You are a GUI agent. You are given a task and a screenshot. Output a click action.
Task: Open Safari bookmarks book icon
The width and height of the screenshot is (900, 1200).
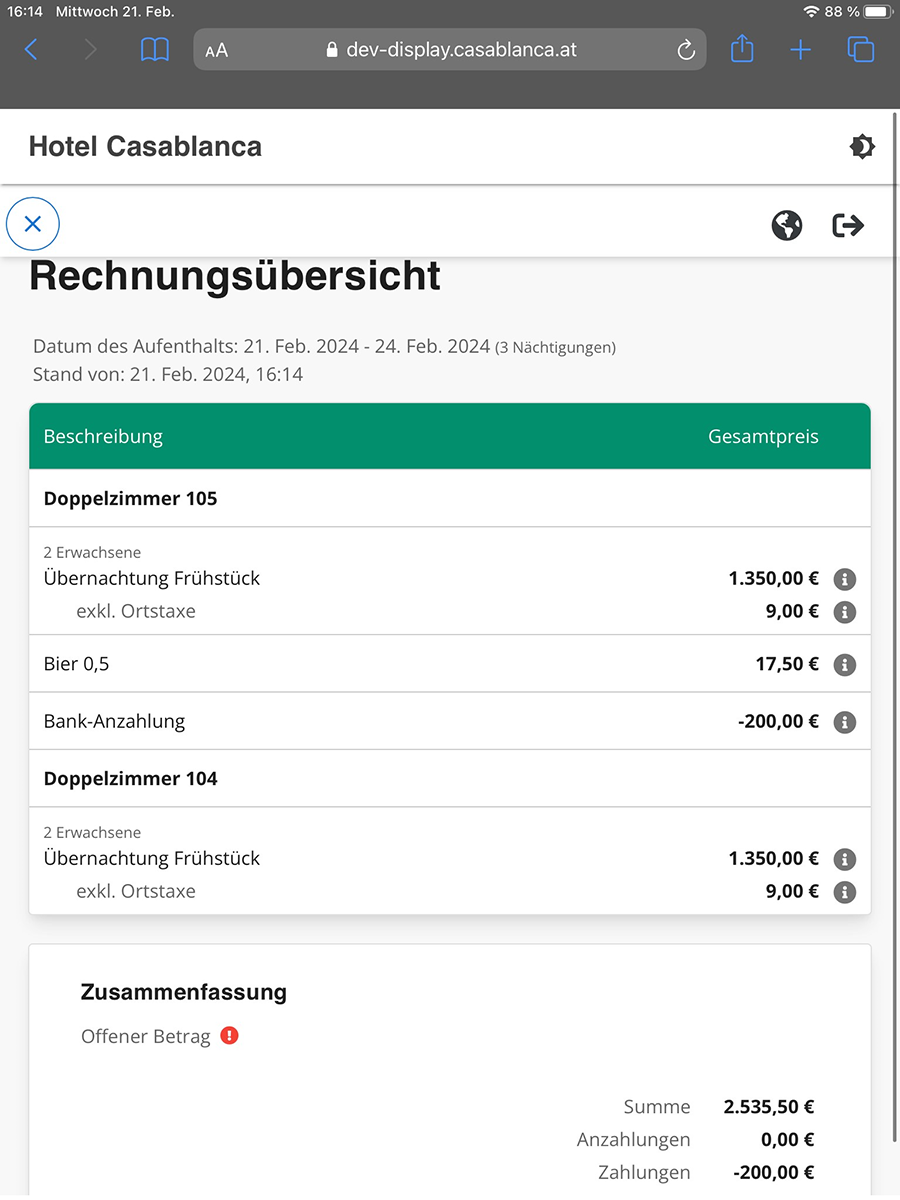(155, 49)
